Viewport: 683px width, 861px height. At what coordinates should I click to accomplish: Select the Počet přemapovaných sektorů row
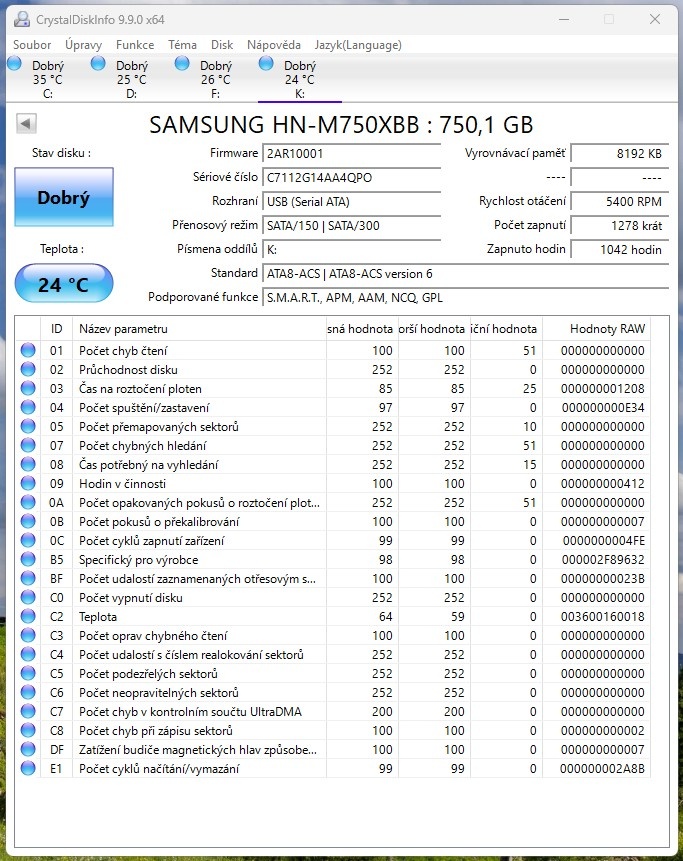coord(333,426)
